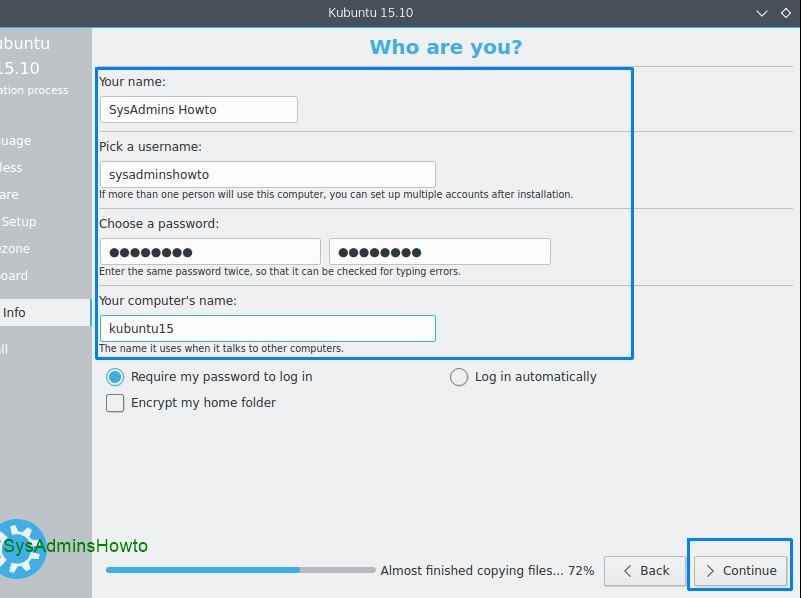The image size is (801, 598).
Task: Go back with the Back button
Action: (645, 570)
